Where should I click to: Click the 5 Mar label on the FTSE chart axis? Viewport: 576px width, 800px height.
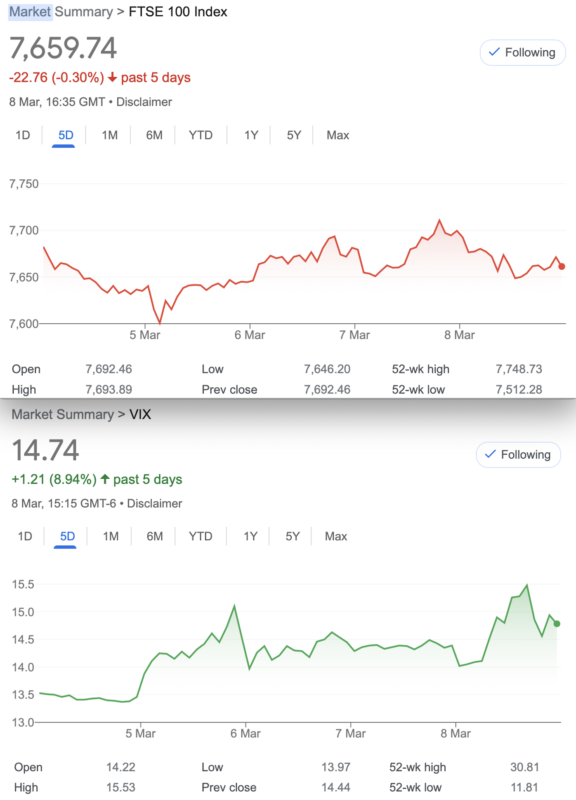[145, 335]
